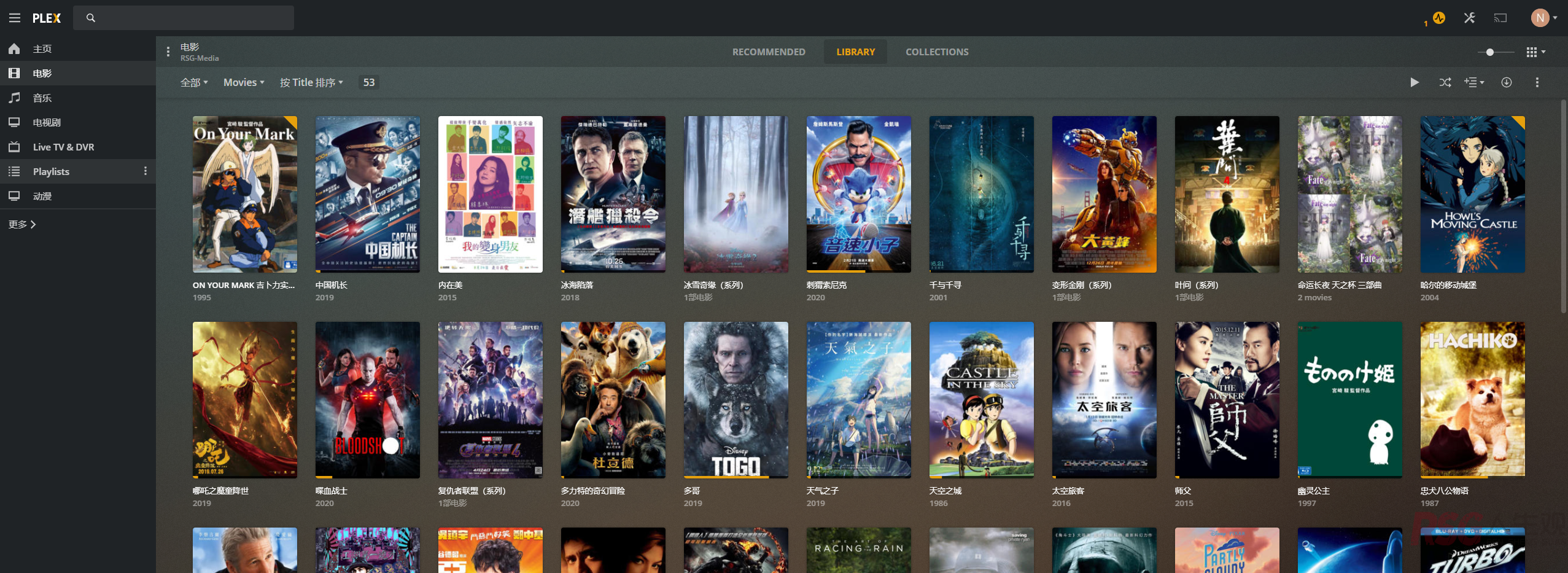This screenshot has width=1568, height=573.
Task: Open the add to playlist dropdown
Action: (1474, 82)
